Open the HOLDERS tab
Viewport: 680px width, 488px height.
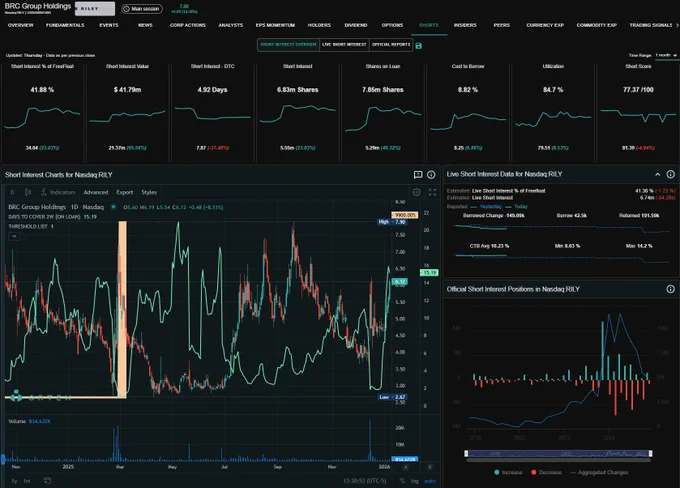(319, 25)
